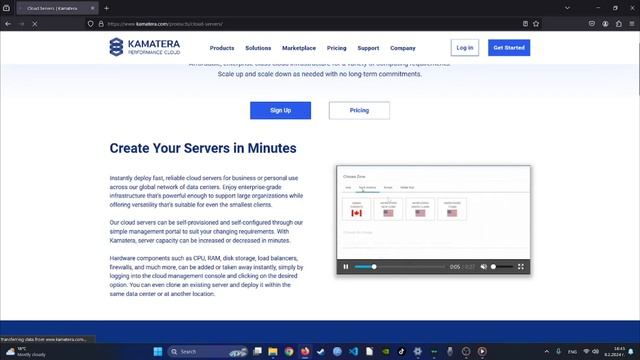Open the Firefox account icon
Image resolution: width=640 pixels, height=360 pixels.
tap(605, 24)
